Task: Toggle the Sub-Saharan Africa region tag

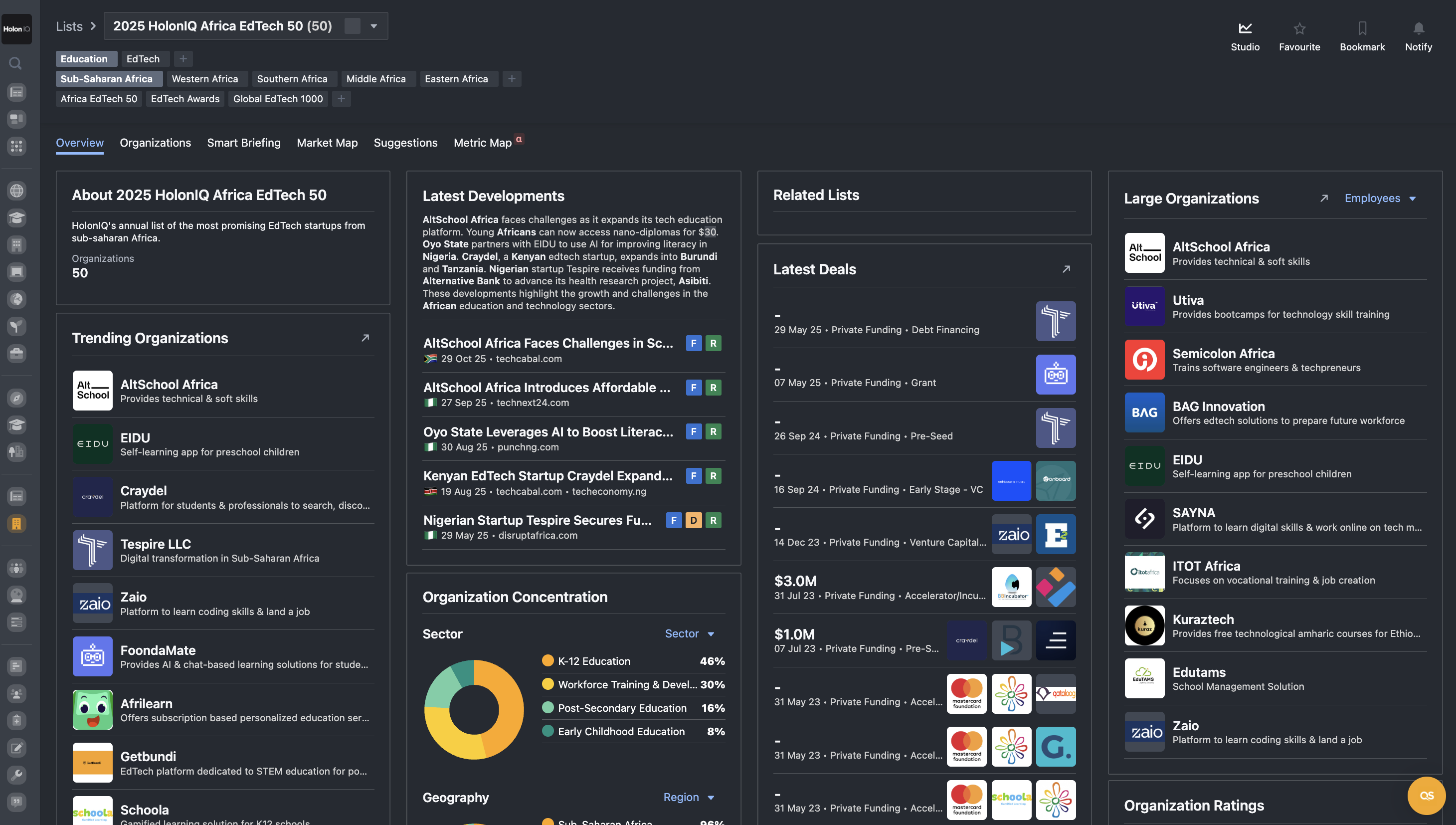Action: click(x=107, y=79)
